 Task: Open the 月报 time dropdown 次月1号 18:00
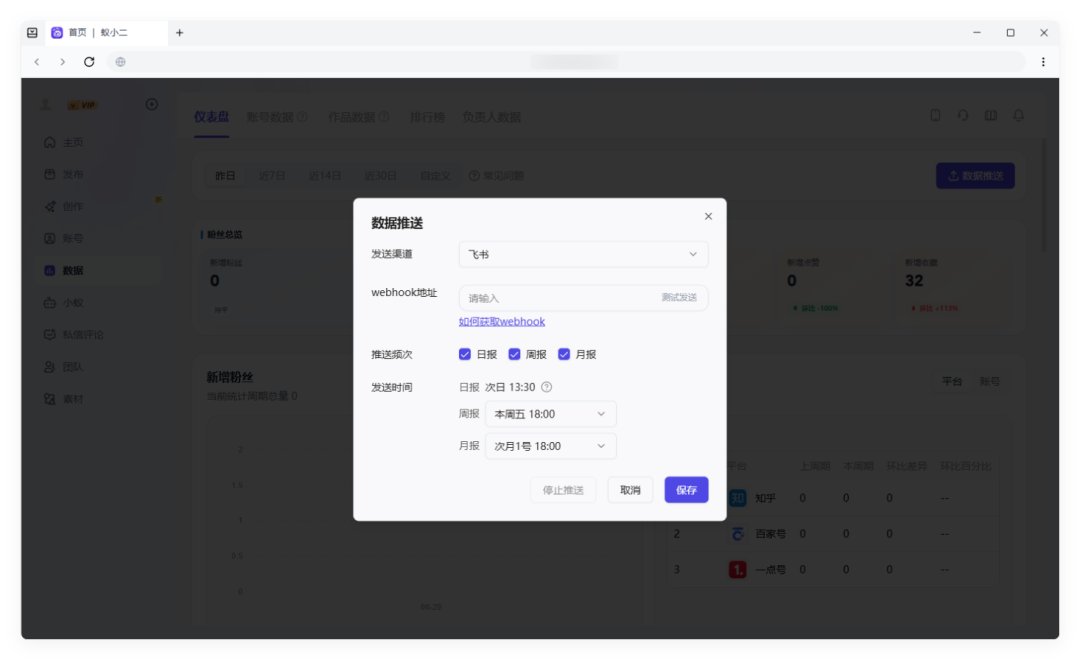click(550, 446)
